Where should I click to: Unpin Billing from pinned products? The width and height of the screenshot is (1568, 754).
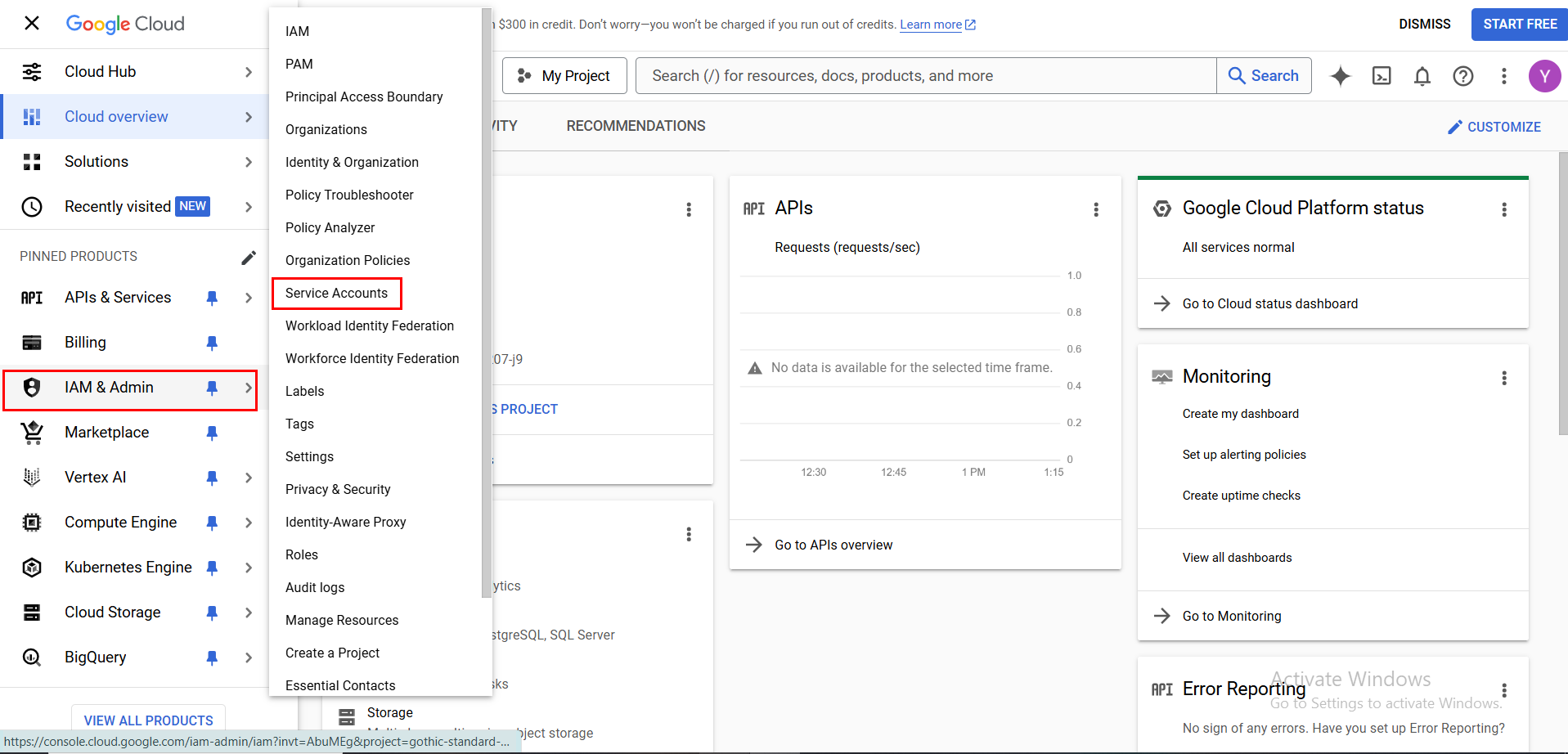click(212, 343)
